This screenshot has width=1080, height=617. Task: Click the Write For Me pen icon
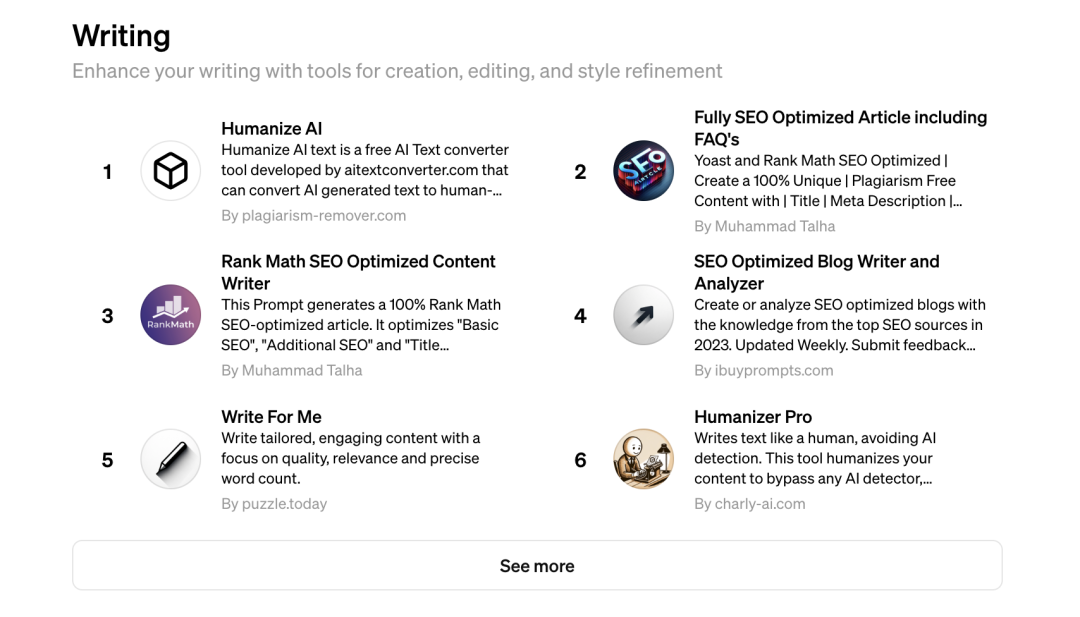tap(170, 459)
